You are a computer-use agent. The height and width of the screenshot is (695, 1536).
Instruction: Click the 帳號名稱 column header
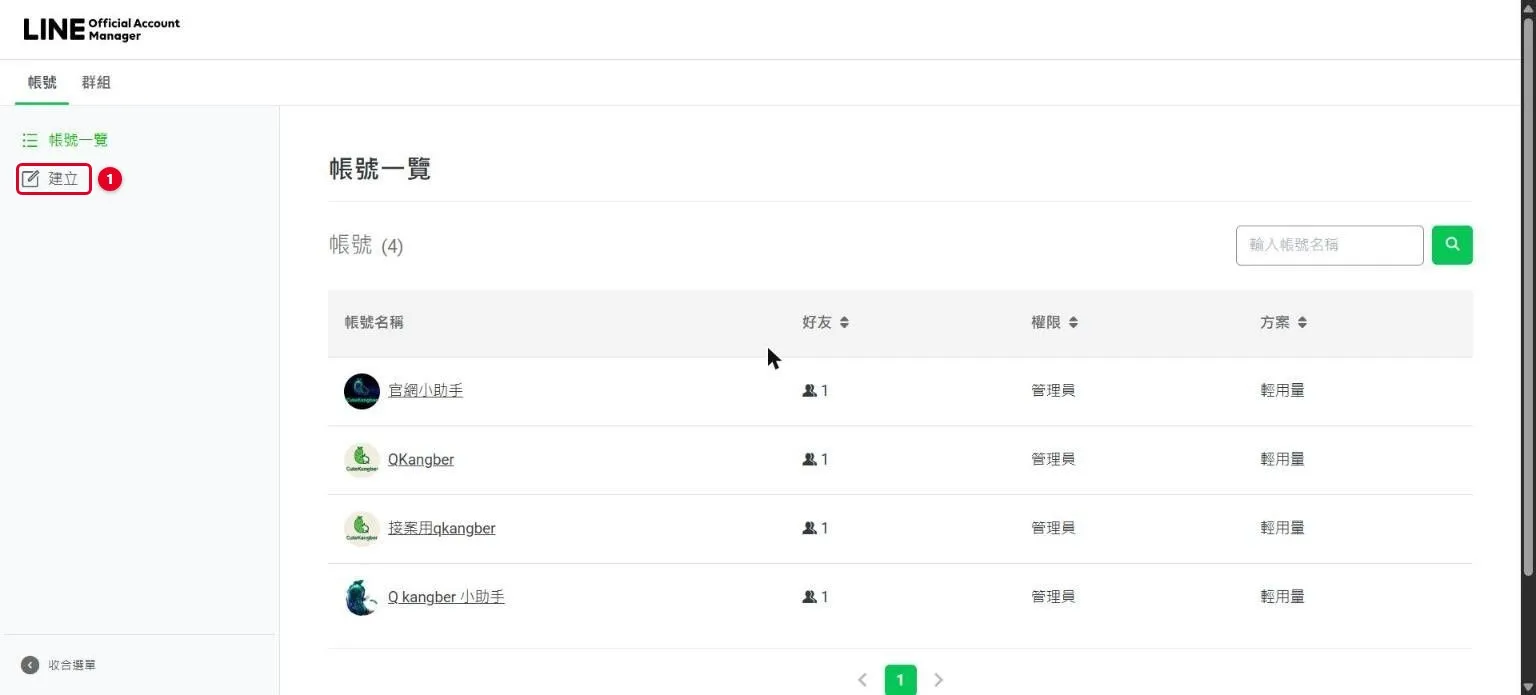coord(374,323)
